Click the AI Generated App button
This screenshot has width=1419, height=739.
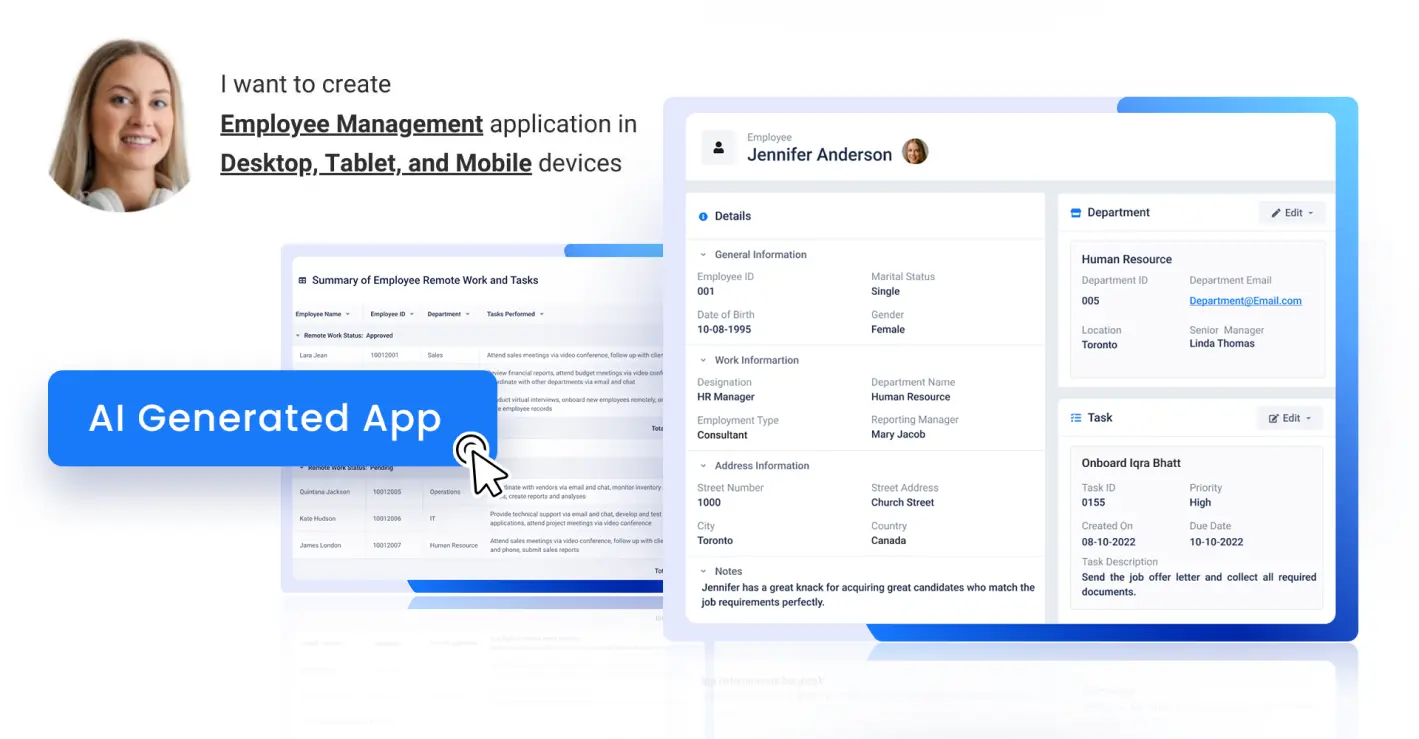tap(266, 418)
